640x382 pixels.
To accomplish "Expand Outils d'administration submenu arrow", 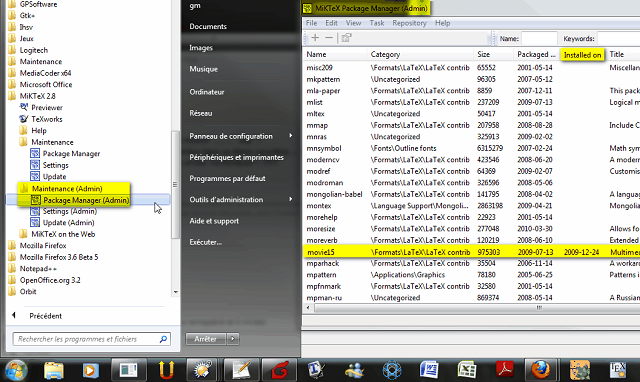I will pos(291,199).
